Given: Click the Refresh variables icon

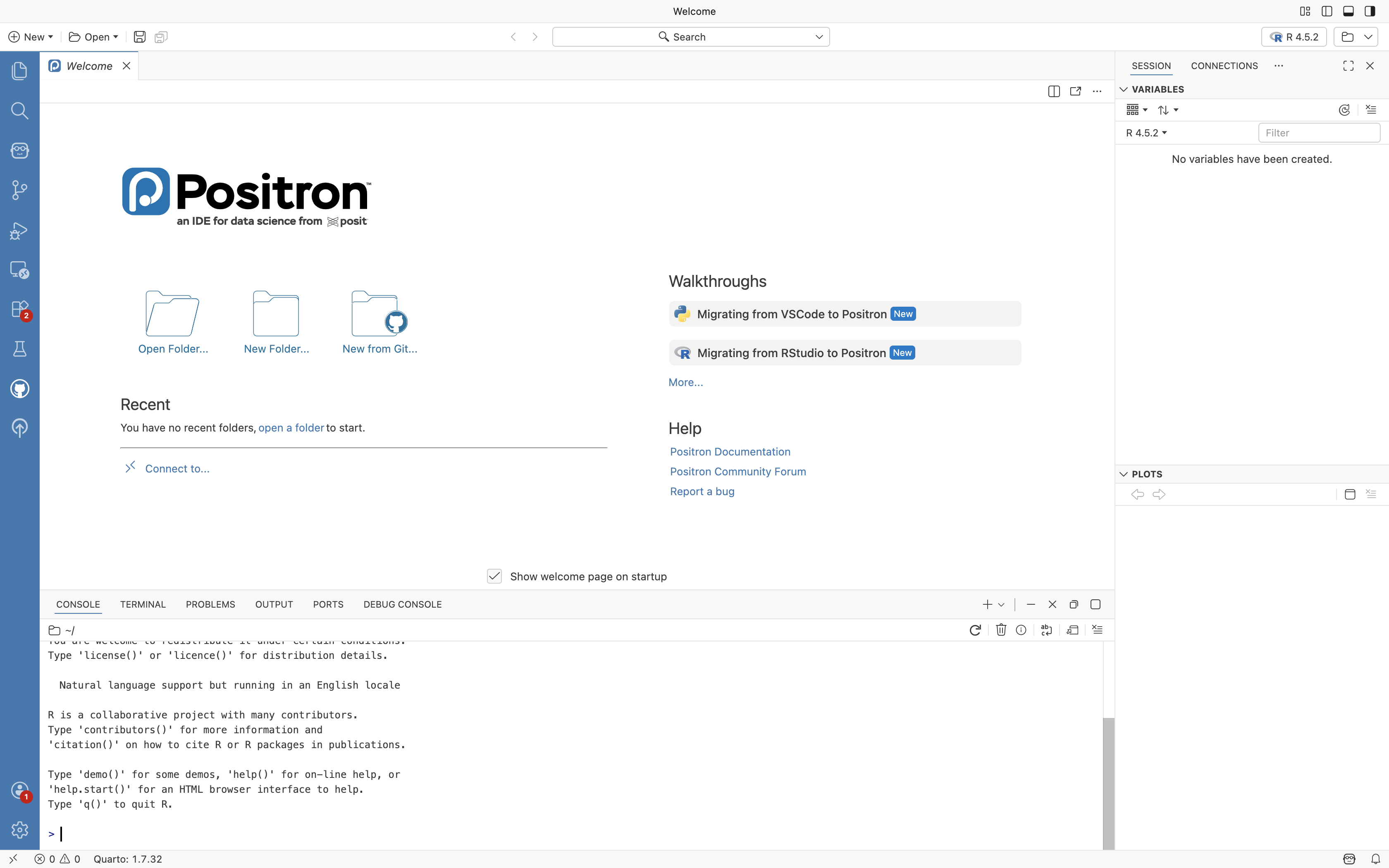Looking at the screenshot, I should point(1344,110).
